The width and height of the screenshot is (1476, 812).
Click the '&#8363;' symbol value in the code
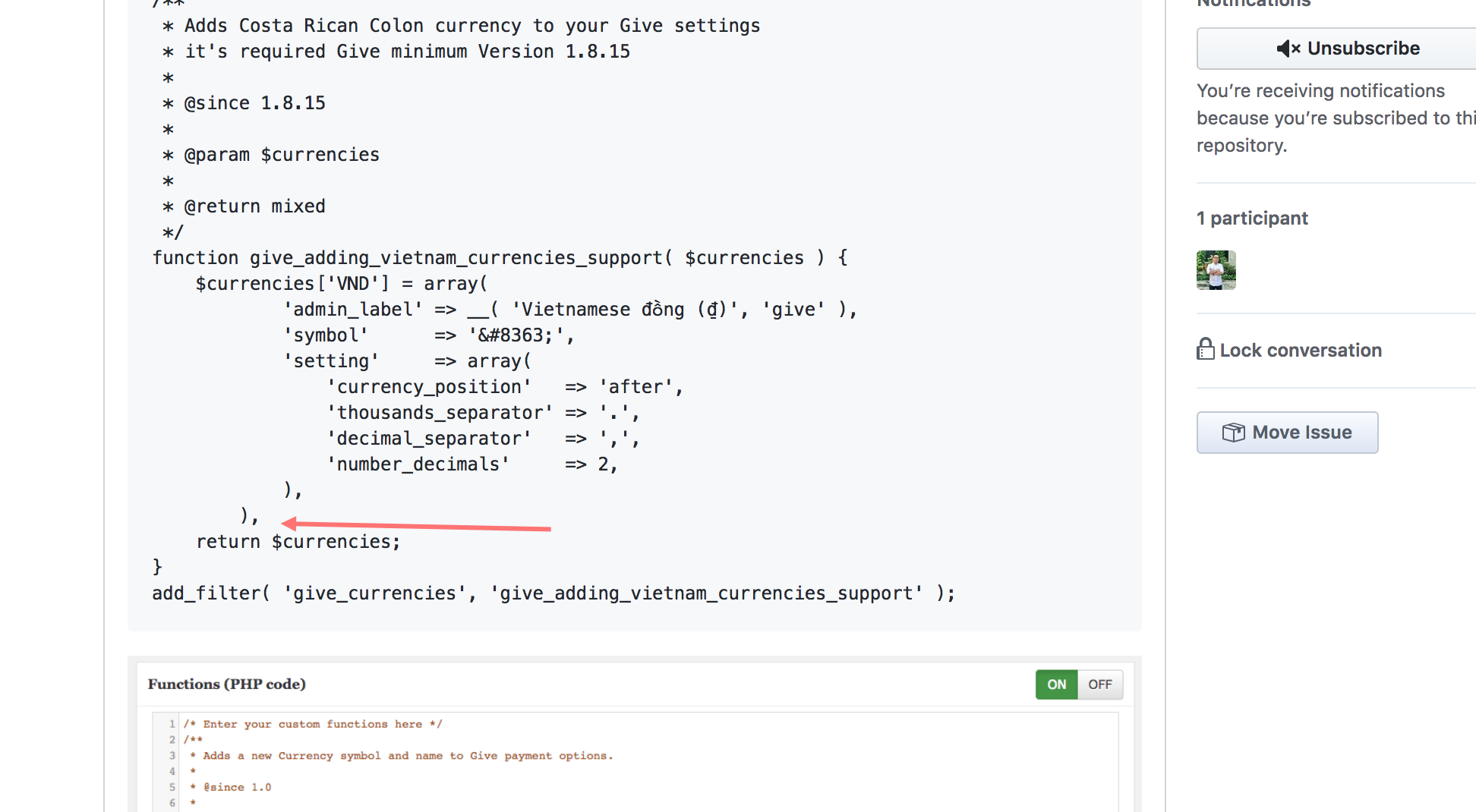click(516, 335)
